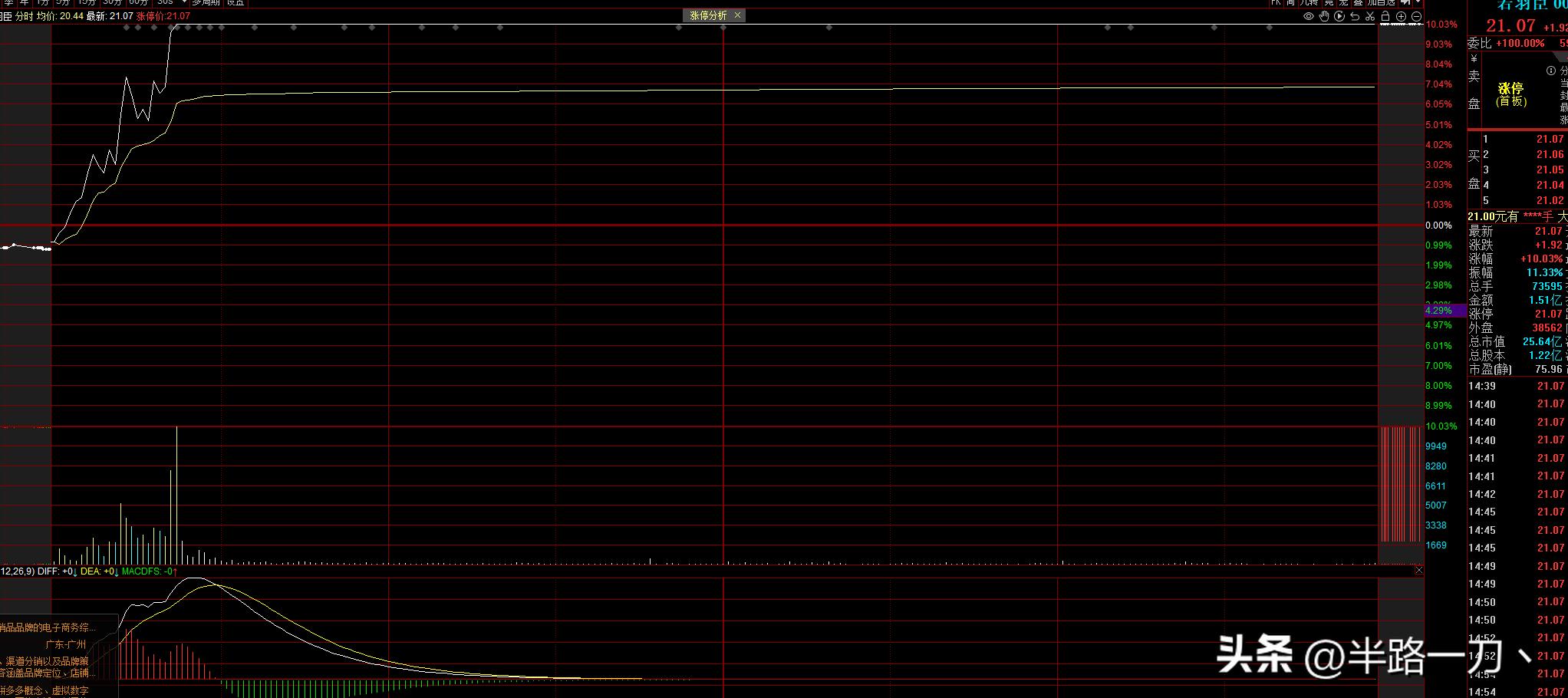1568x698 pixels.
Task: Select the hand pan tool icon
Action: 1324,16
